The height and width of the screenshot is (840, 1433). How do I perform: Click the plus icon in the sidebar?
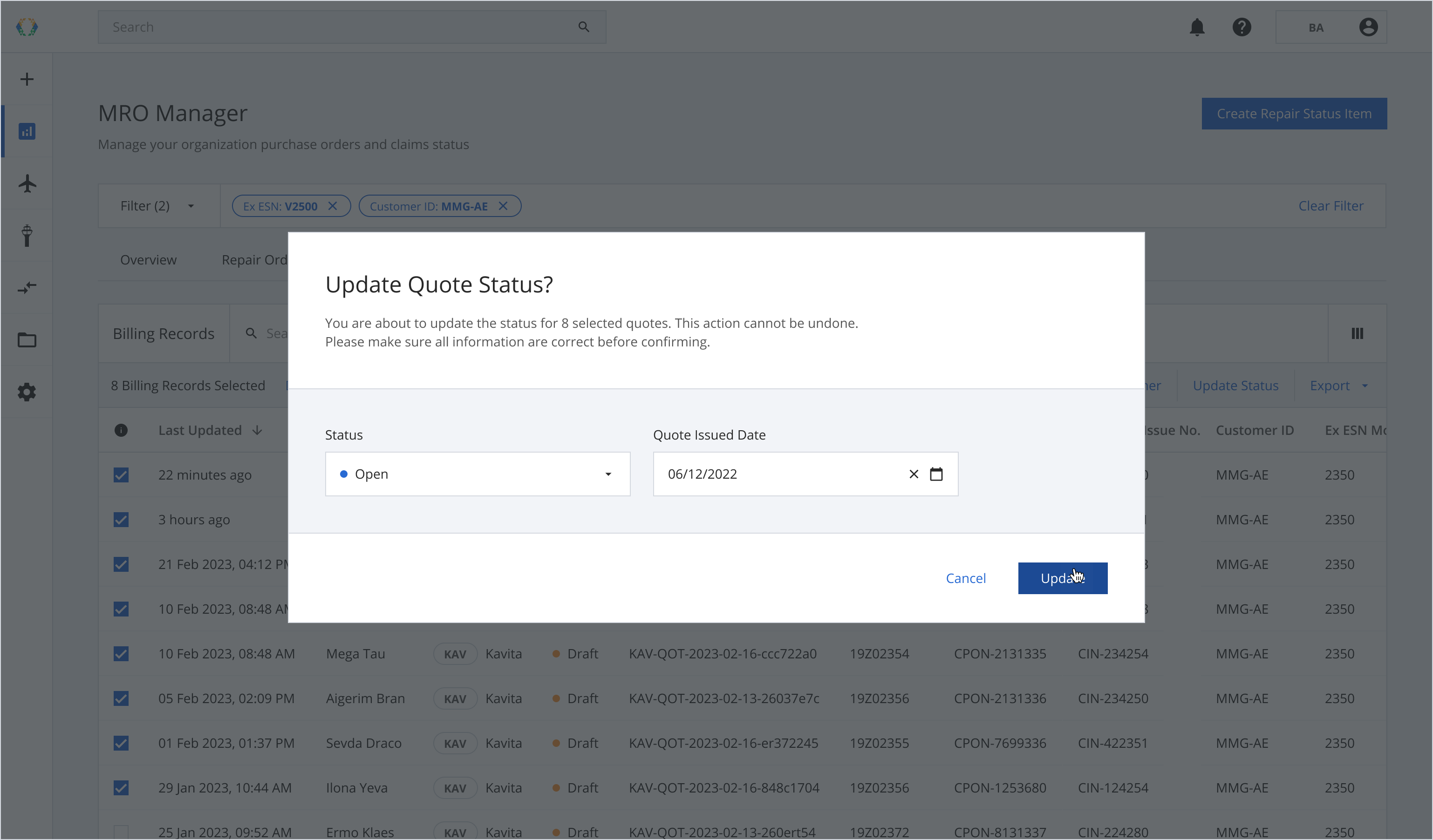pyautogui.click(x=27, y=79)
